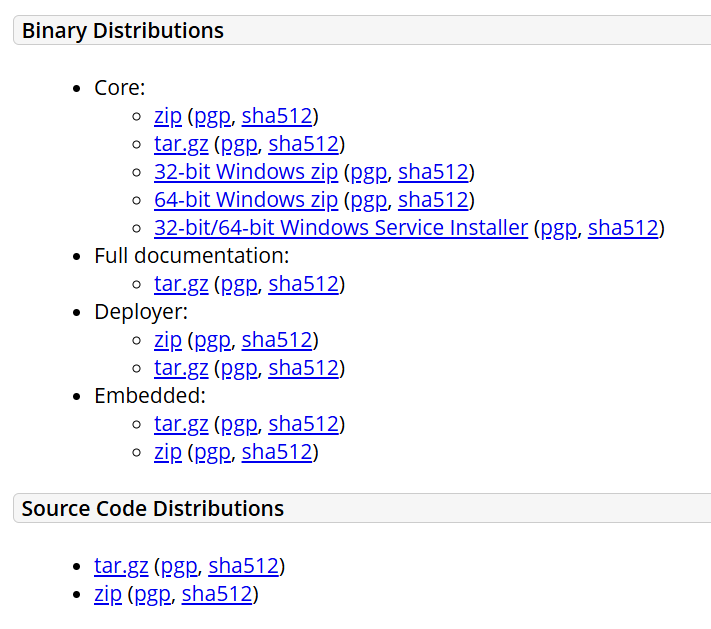This screenshot has width=711, height=629.
Task: Download the Core zip distribution
Action: [168, 116]
